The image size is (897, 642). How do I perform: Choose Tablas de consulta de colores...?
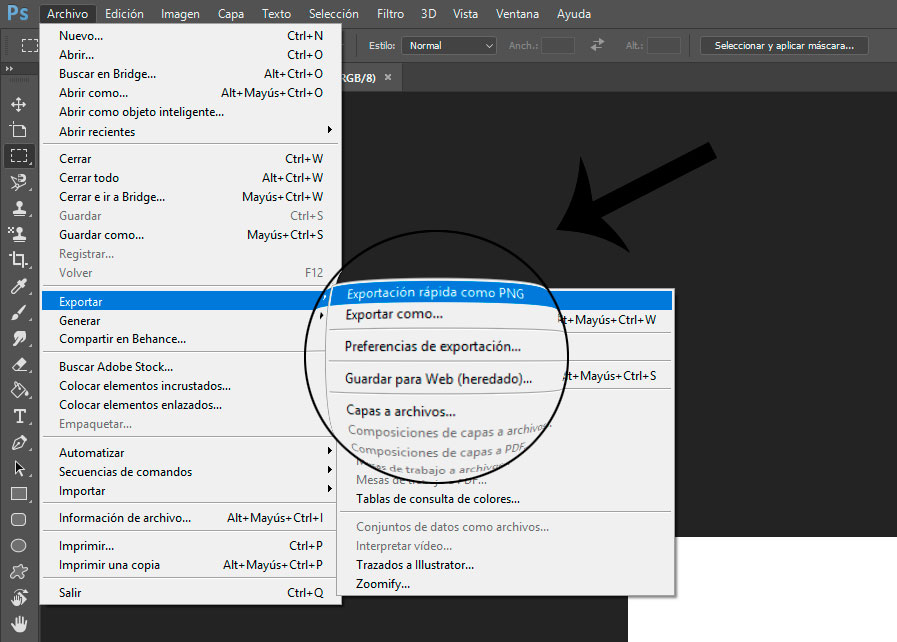505,499
